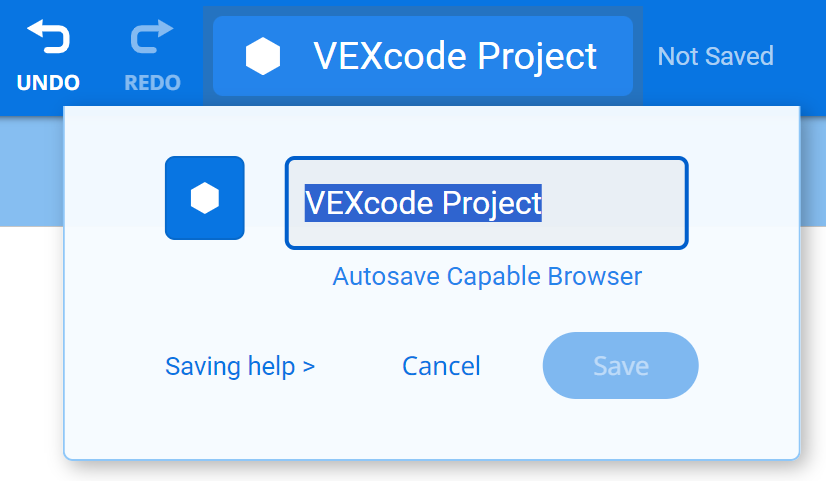Click the Redo arrow icon

tap(152, 37)
